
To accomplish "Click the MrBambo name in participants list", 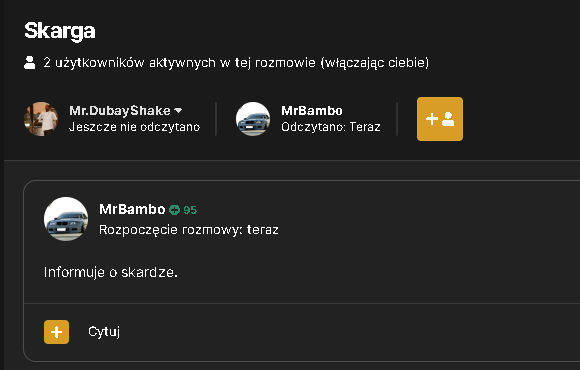I will click(312, 110).
